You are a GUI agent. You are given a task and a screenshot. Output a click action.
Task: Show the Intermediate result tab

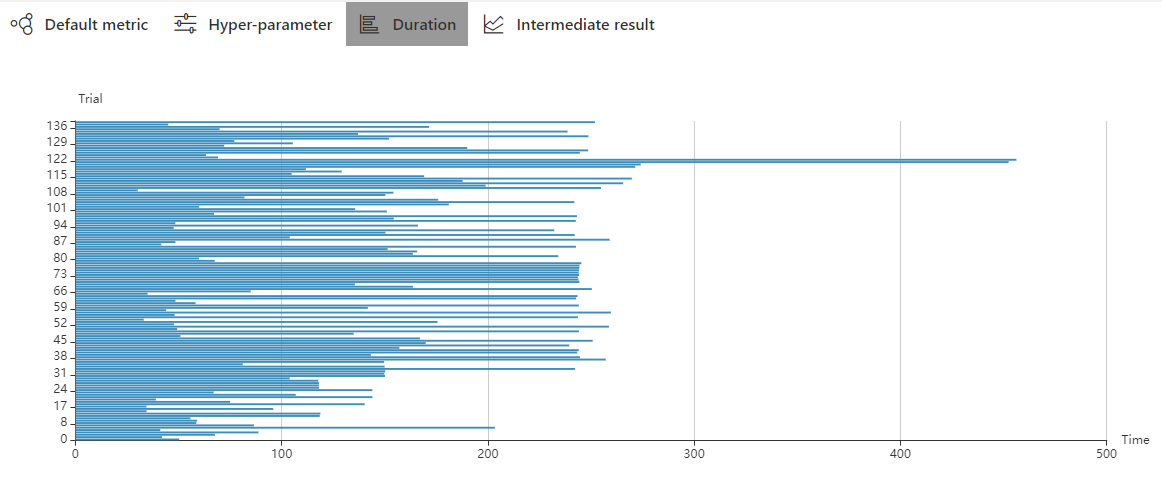click(585, 24)
